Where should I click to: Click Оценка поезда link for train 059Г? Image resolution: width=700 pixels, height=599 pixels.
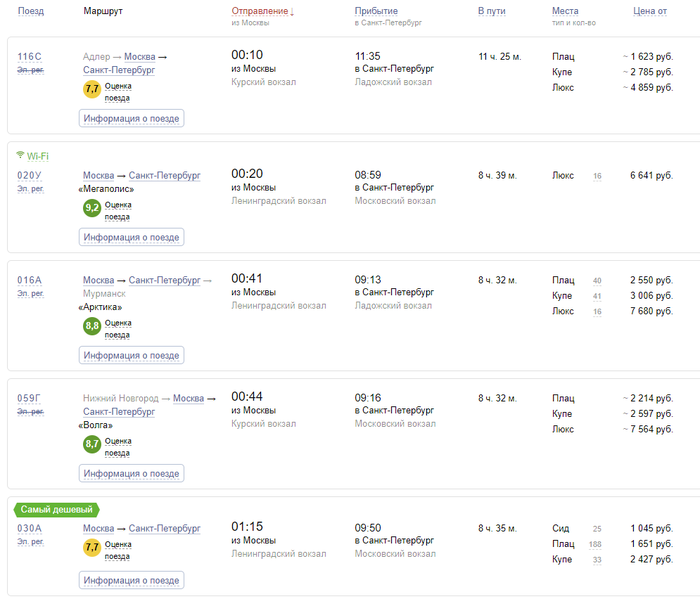[118, 444]
